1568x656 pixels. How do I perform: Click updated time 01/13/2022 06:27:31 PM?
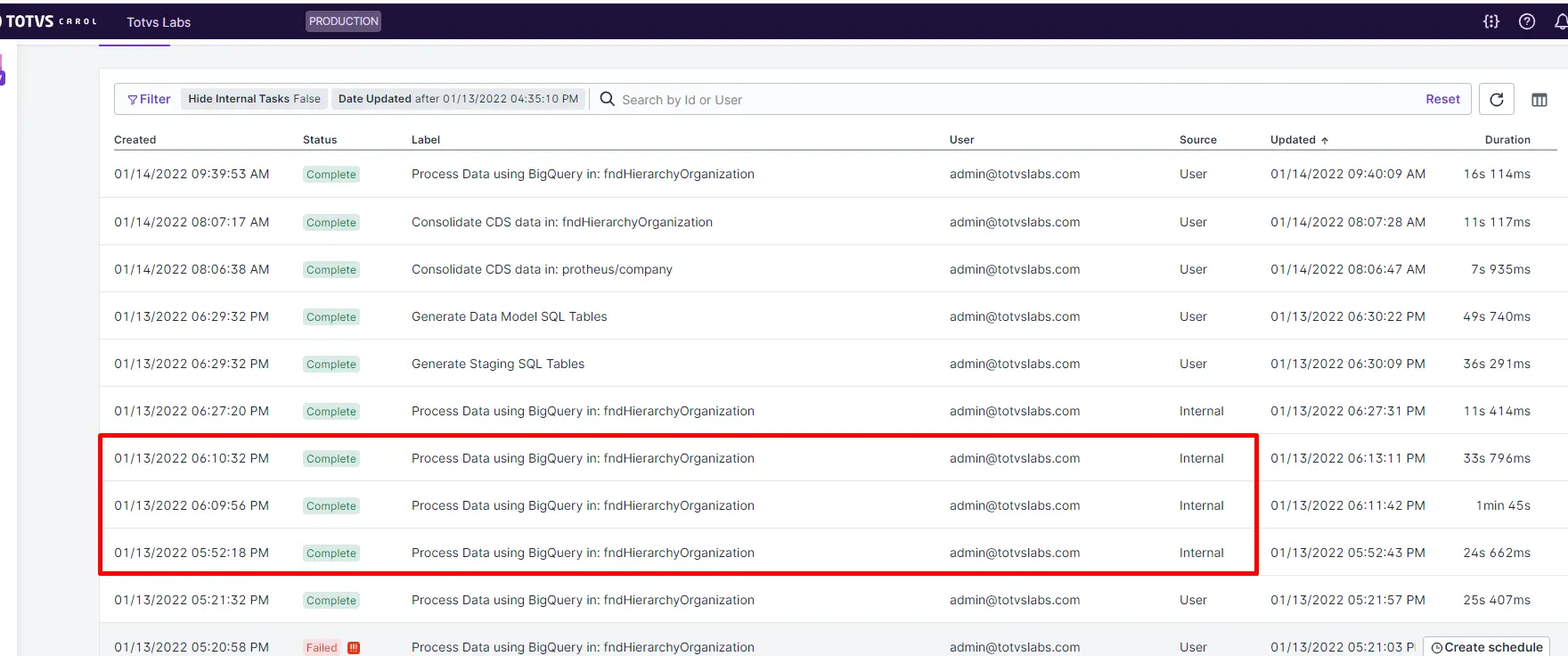click(1348, 411)
